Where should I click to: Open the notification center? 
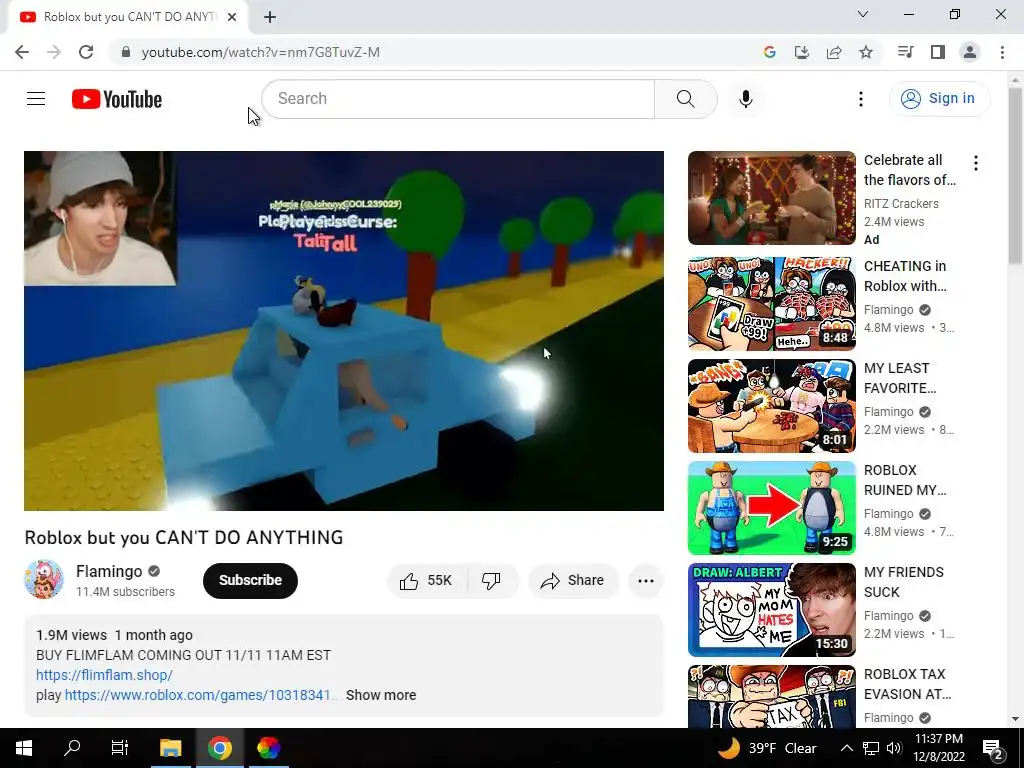click(993, 748)
